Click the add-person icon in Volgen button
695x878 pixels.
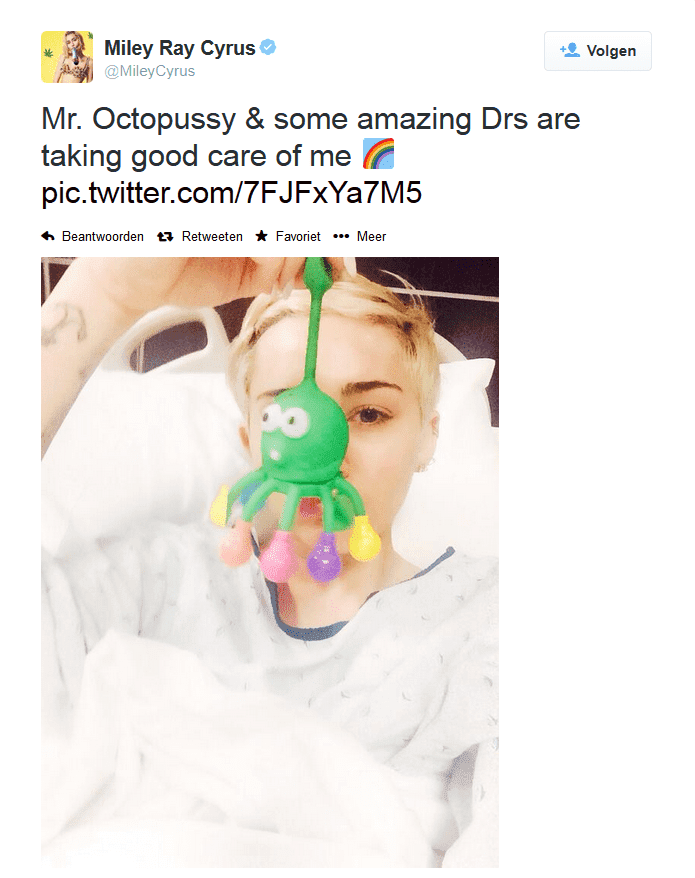pos(570,50)
